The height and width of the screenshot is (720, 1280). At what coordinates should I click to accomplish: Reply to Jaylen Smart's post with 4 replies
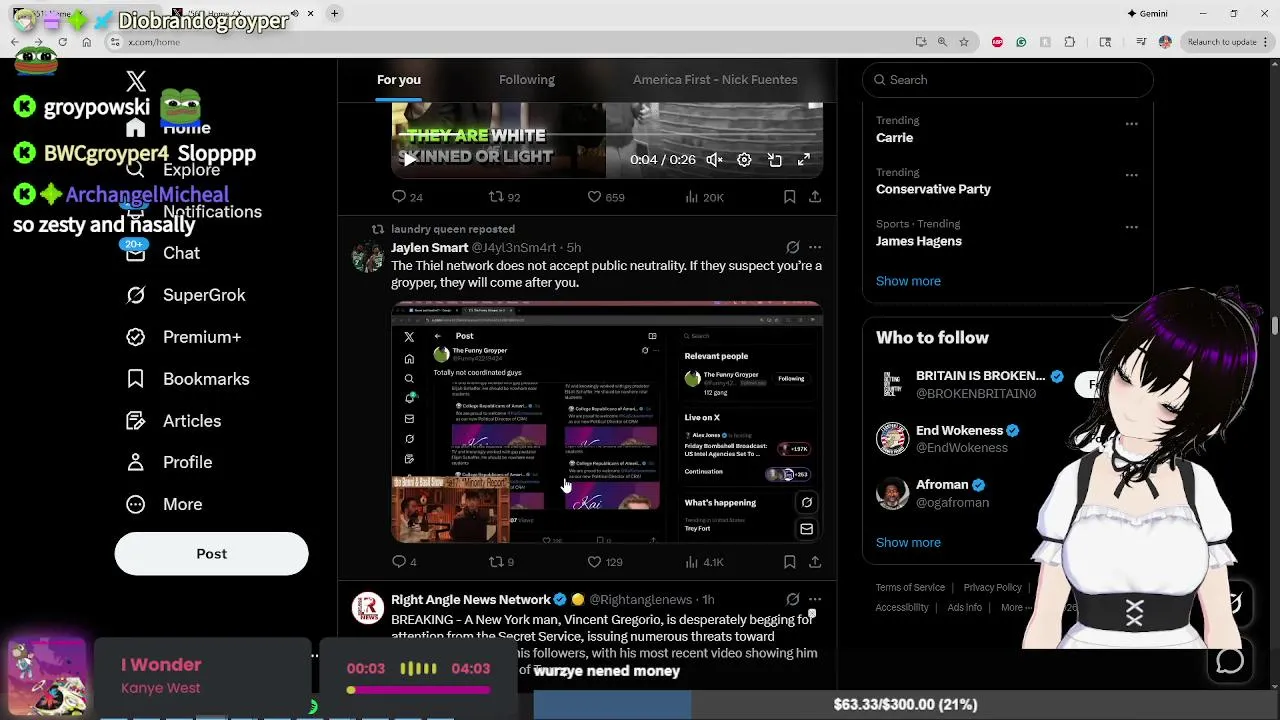point(405,562)
